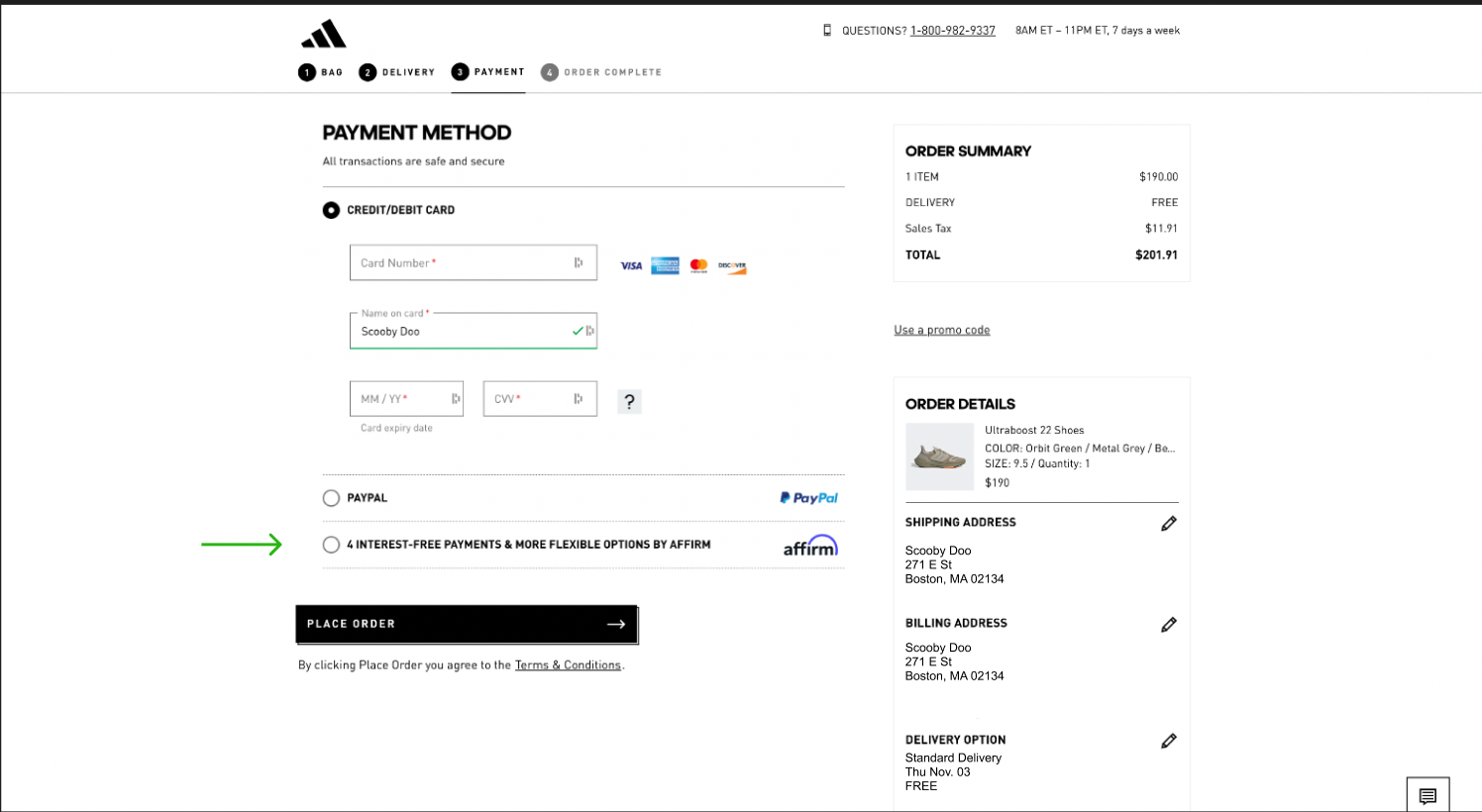Click the MM / YY expiry field
The image size is (1482, 812).
[x=401, y=399]
